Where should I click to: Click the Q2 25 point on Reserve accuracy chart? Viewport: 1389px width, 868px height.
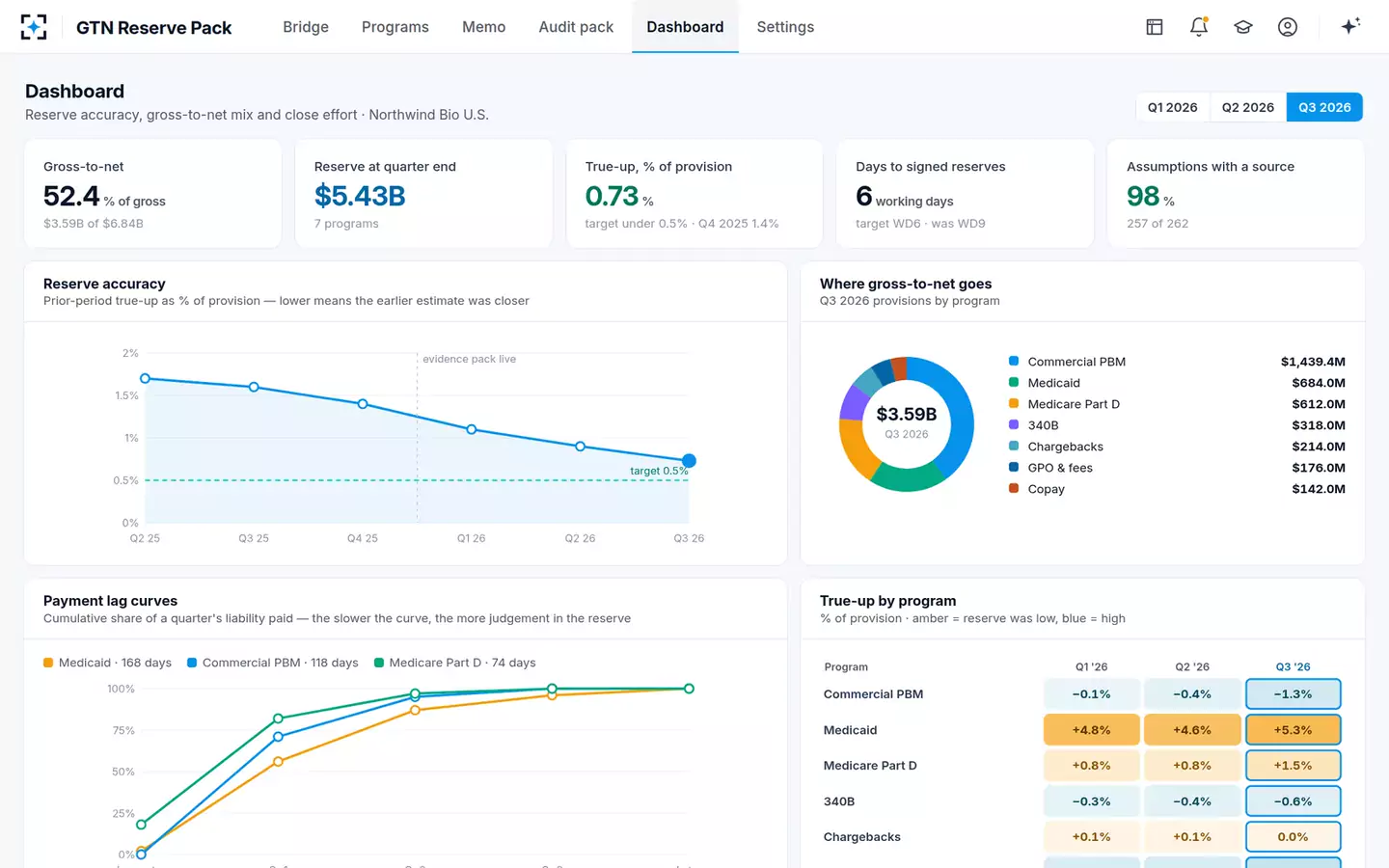(146, 378)
